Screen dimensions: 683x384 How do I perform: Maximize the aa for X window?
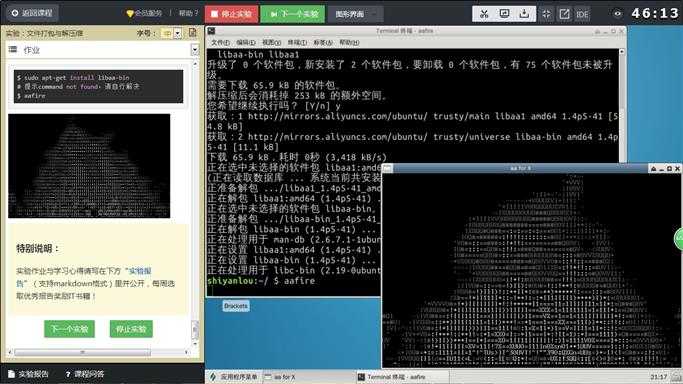tap(669, 168)
